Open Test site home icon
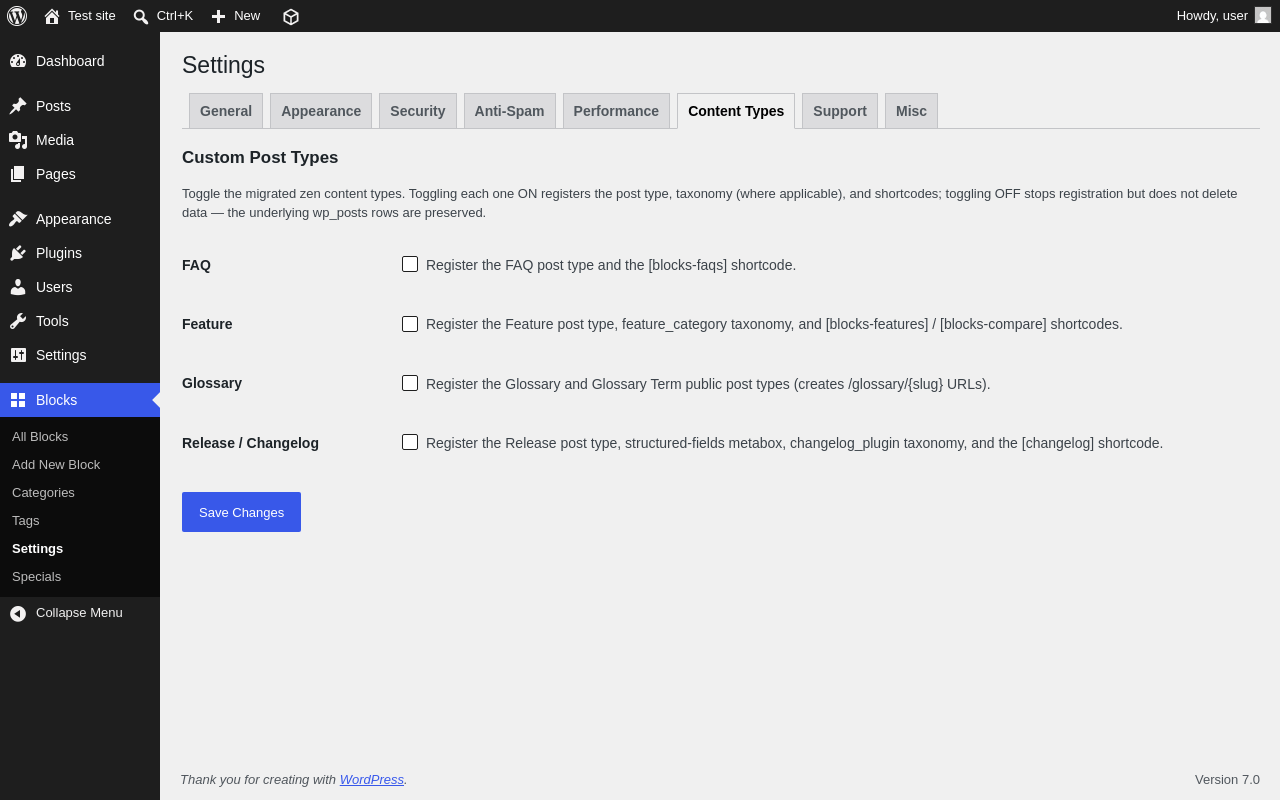The image size is (1280, 800). [52, 16]
